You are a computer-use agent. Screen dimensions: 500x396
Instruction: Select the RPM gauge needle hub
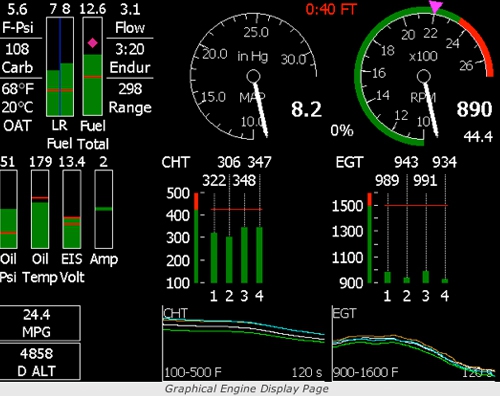(424, 76)
